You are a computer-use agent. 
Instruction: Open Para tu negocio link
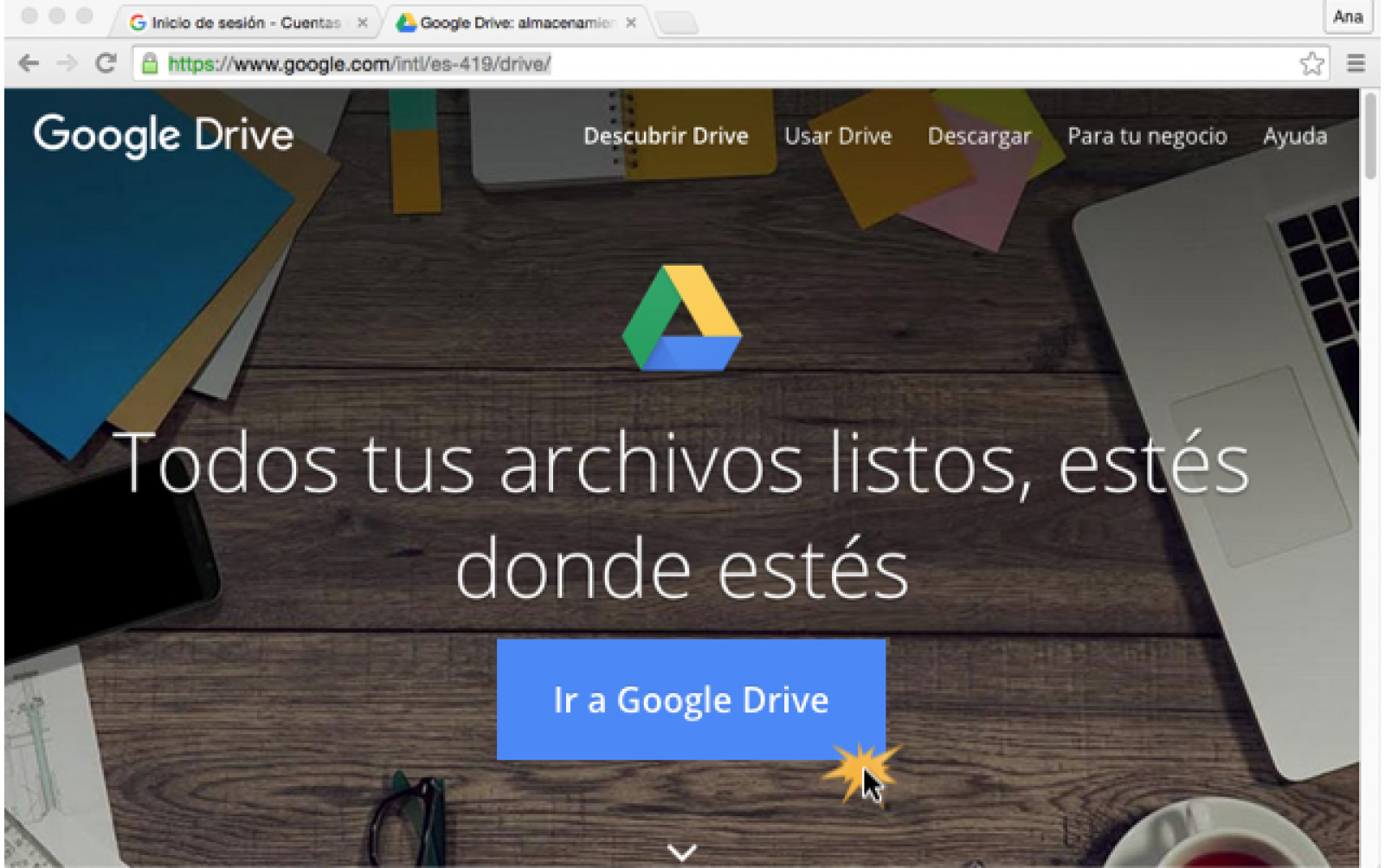point(1147,137)
